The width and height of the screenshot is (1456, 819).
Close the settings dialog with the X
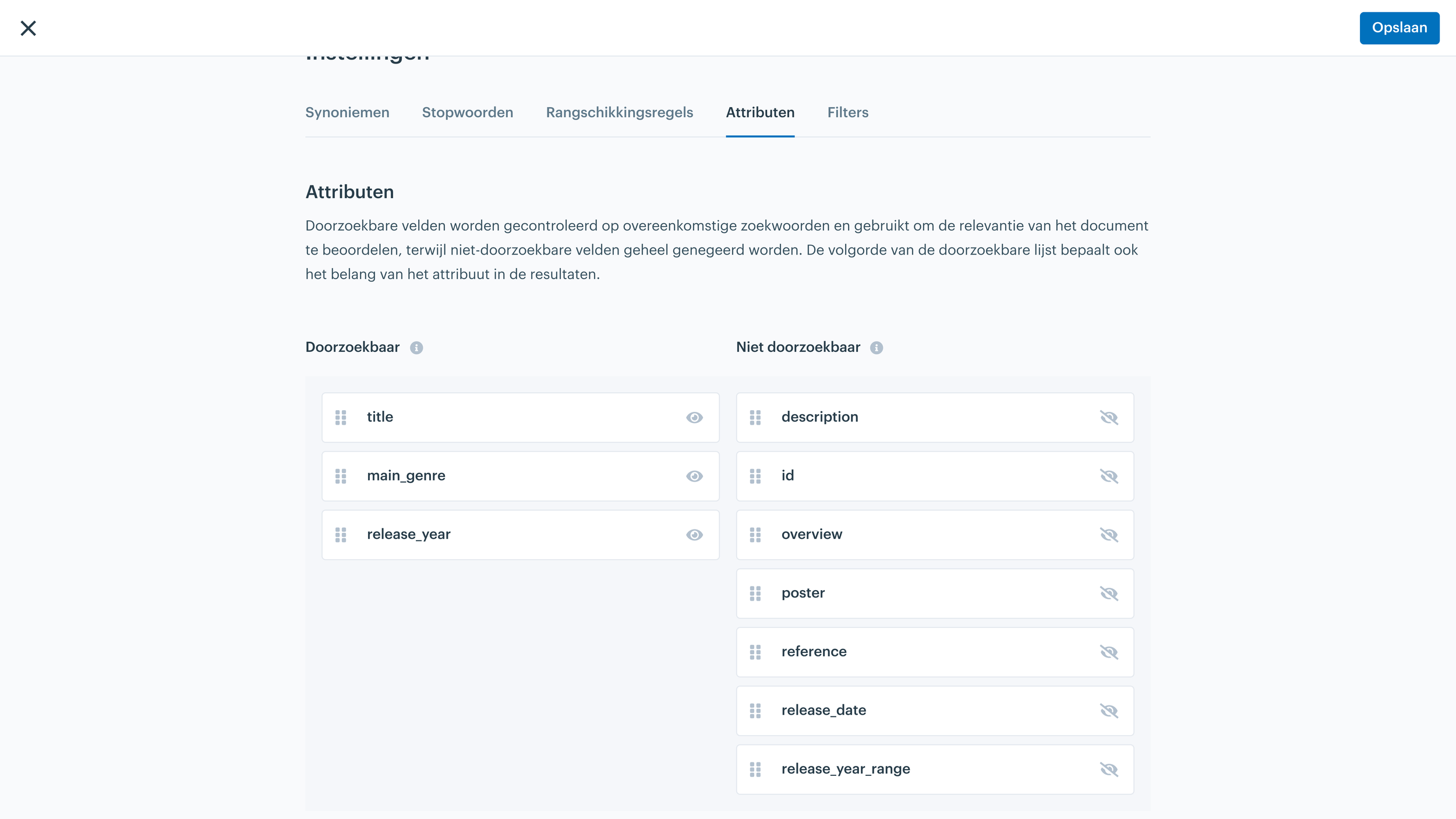pos(29,27)
